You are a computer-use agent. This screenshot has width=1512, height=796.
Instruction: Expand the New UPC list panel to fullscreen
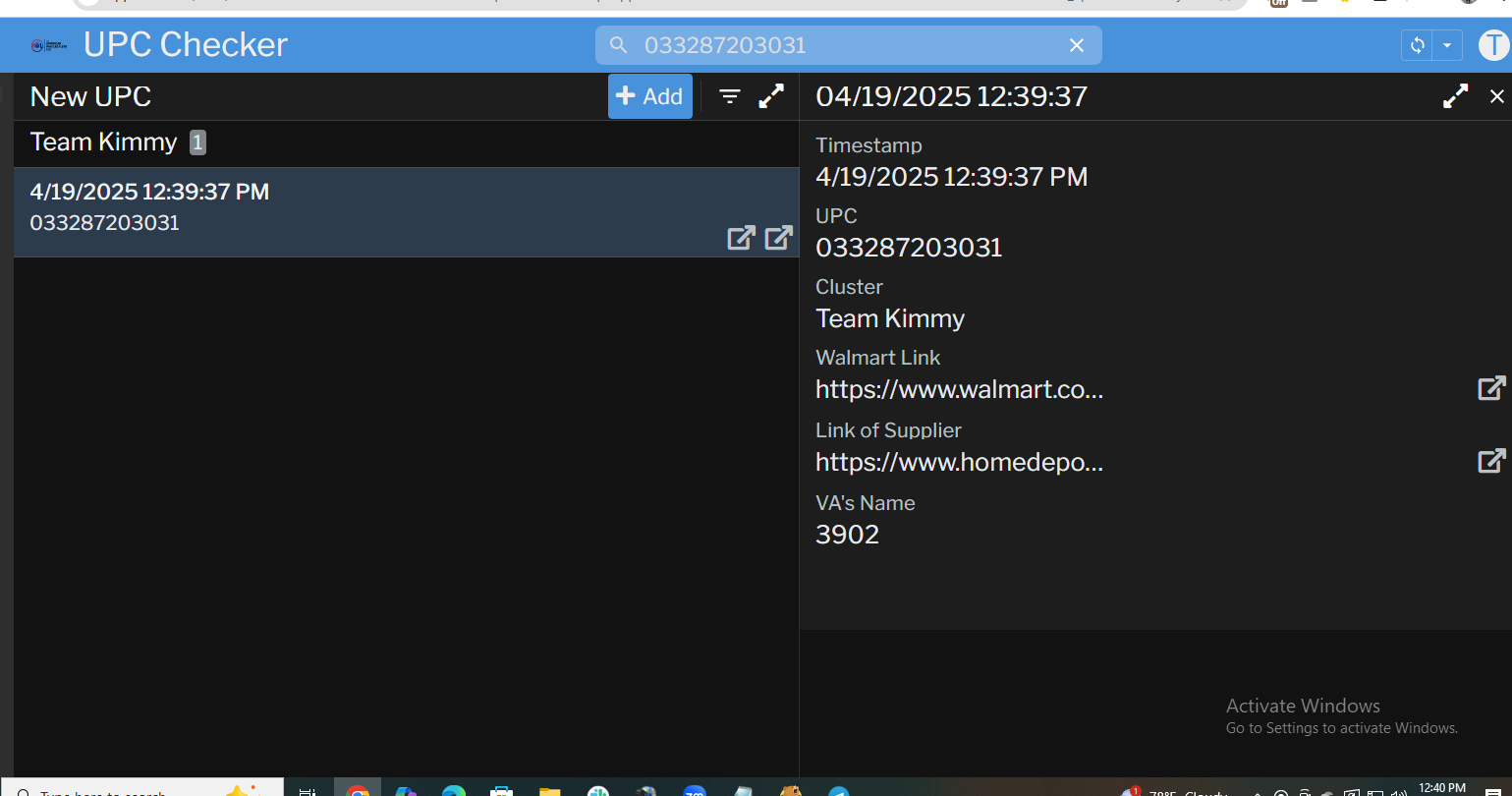pyautogui.click(x=772, y=96)
